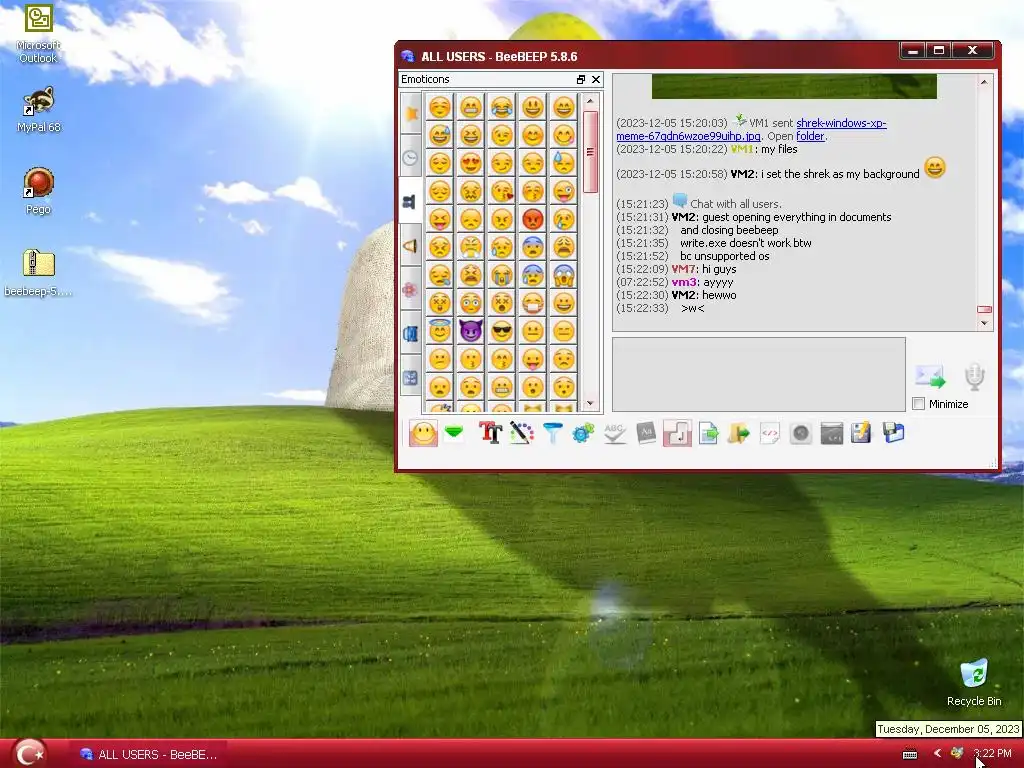Open Microsoft Outlook desktop icon
1024x768 pixels.
click(x=39, y=34)
